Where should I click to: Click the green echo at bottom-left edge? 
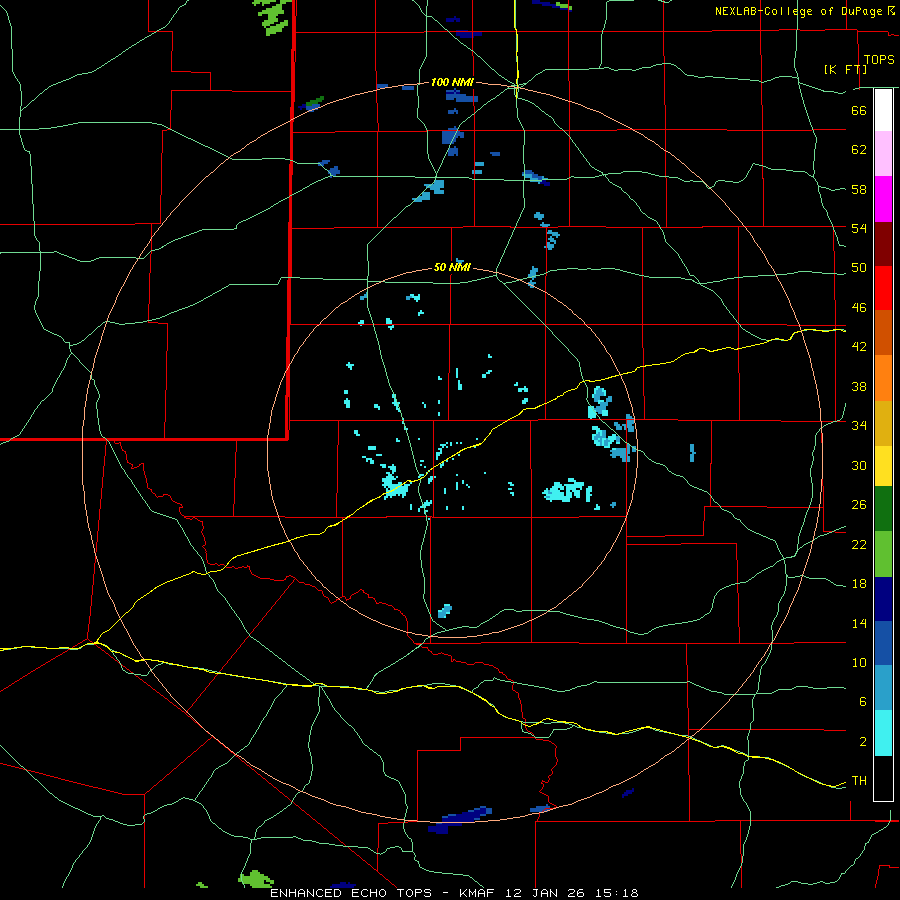click(x=255, y=879)
